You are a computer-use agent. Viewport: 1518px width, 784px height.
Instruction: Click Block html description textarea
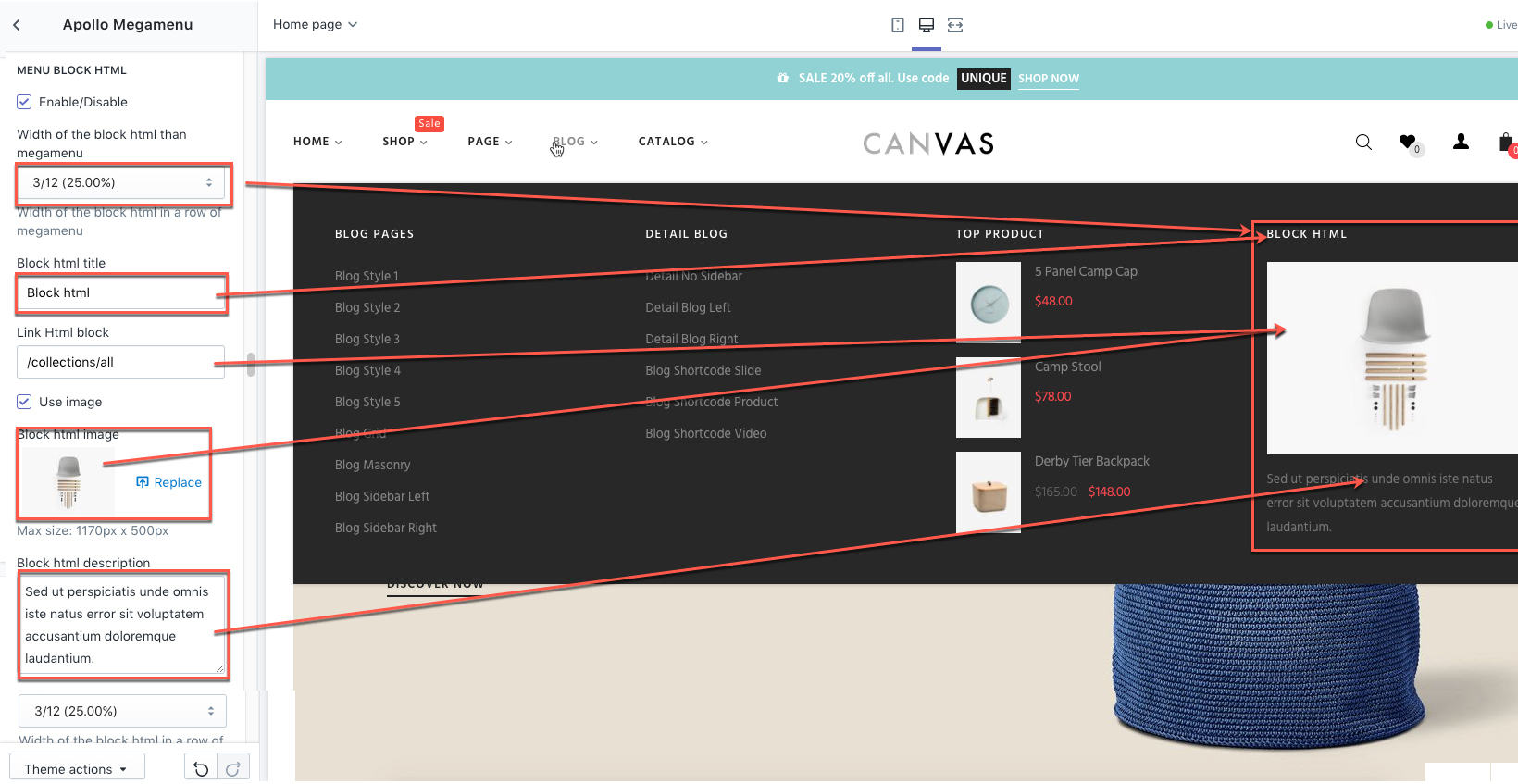coord(122,625)
